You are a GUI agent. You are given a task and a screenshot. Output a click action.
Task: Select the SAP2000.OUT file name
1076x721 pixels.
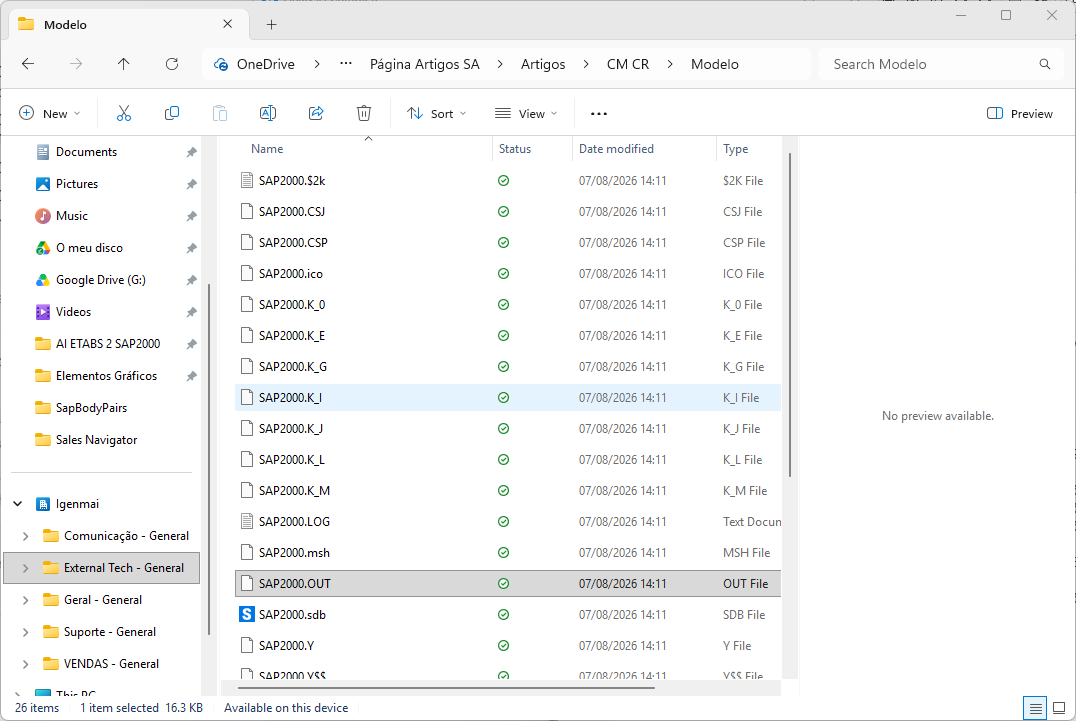tap(294, 584)
